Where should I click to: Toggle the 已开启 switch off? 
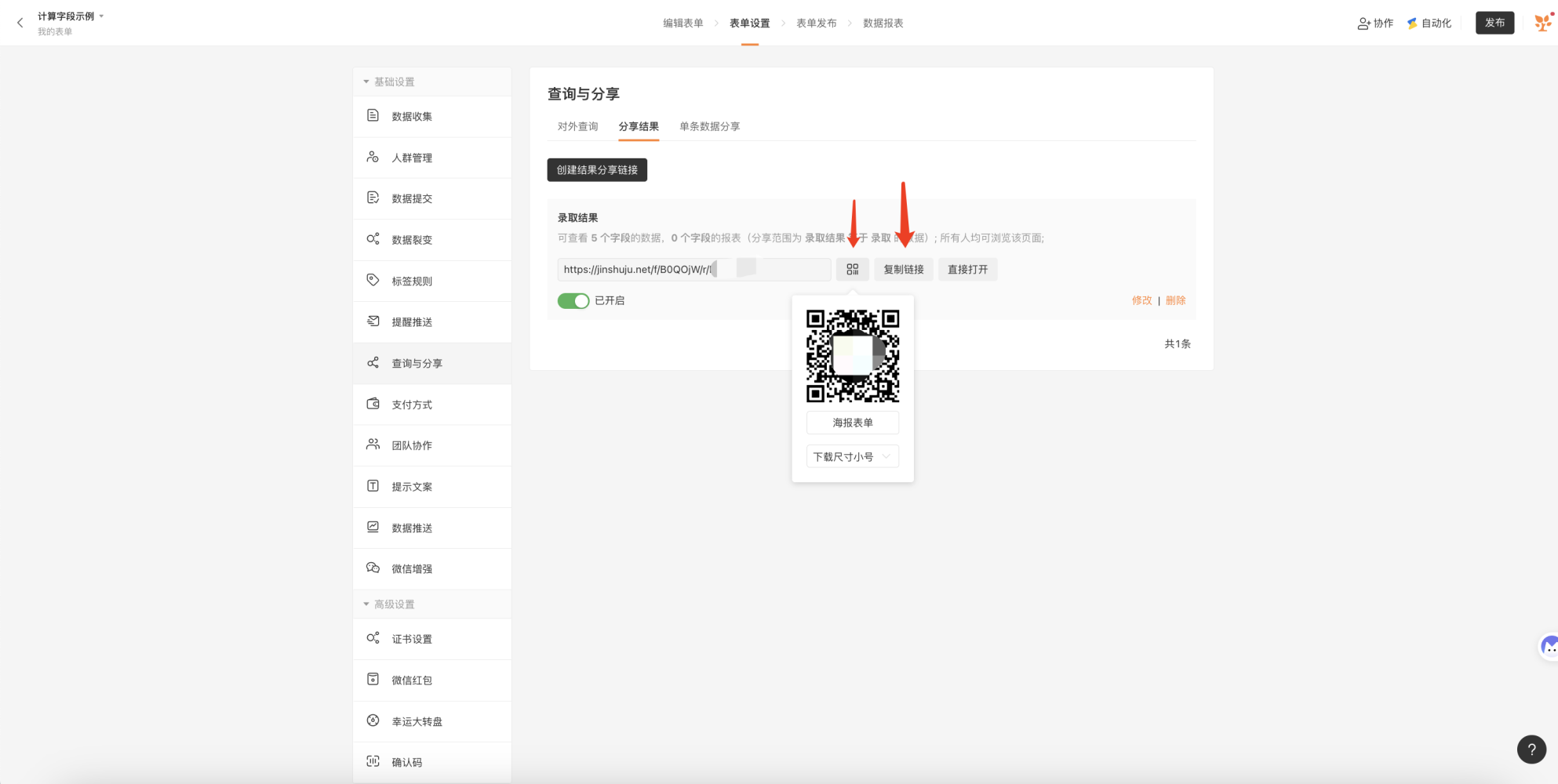(573, 300)
